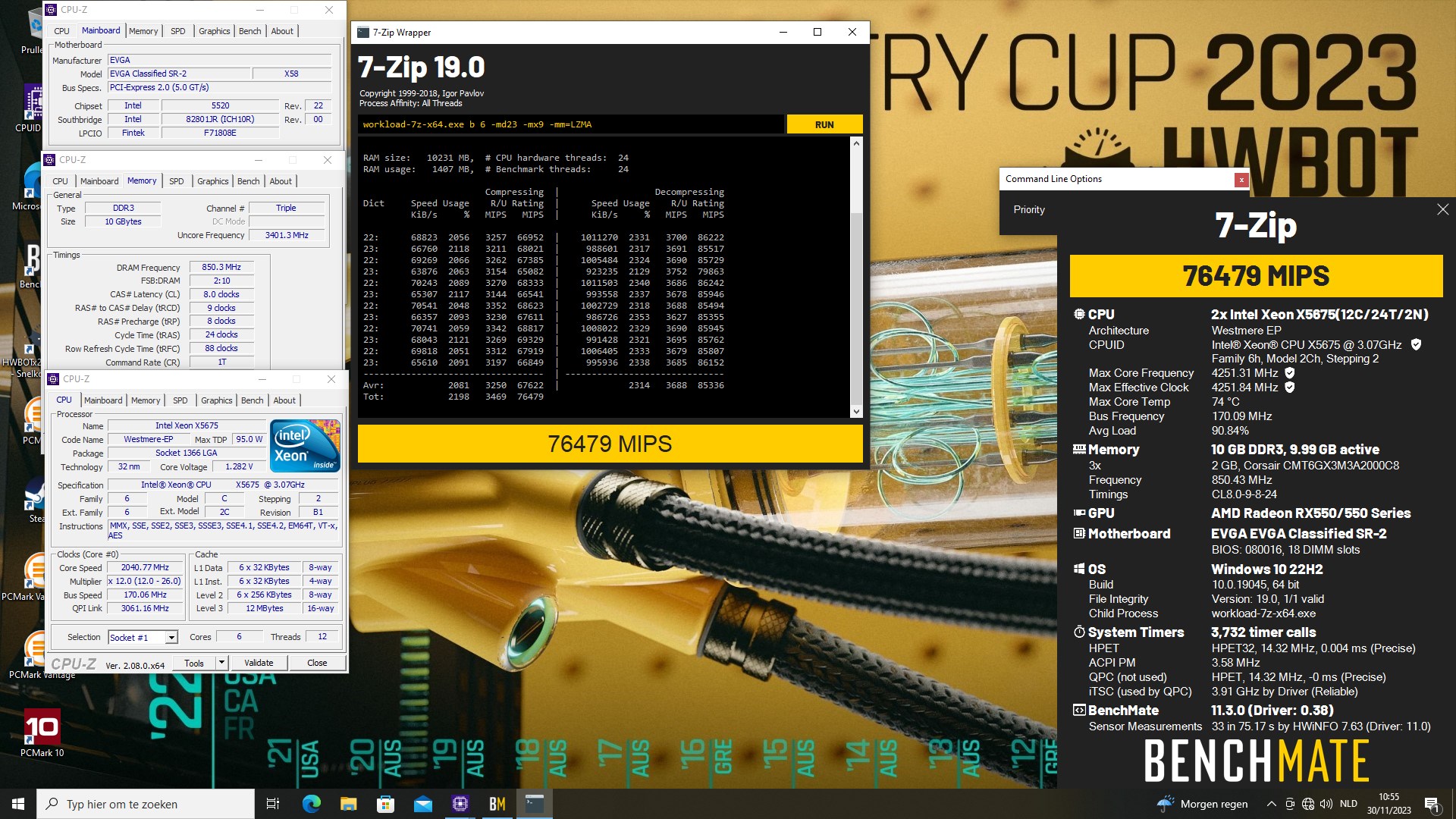Open Graphics tab in the middle CPU-Z window
Screen dimensions: 1456x819
(212, 181)
